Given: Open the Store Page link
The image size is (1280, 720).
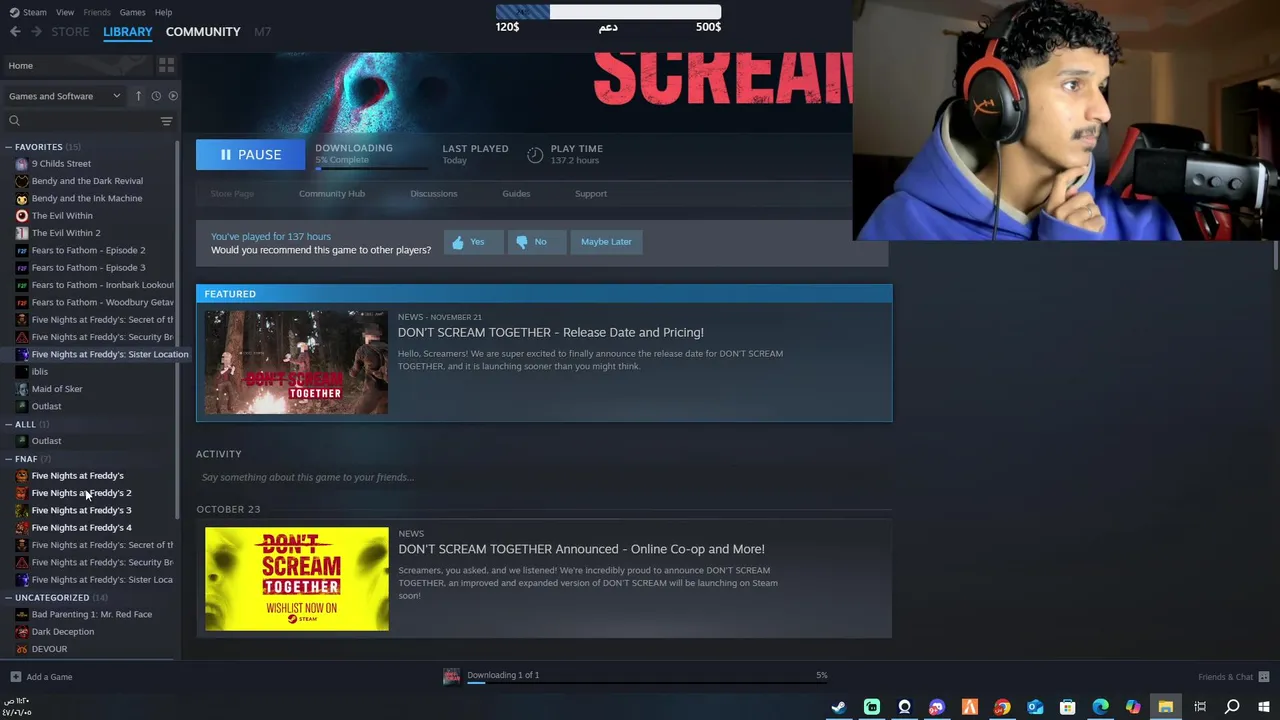Looking at the screenshot, I should (x=232, y=194).
